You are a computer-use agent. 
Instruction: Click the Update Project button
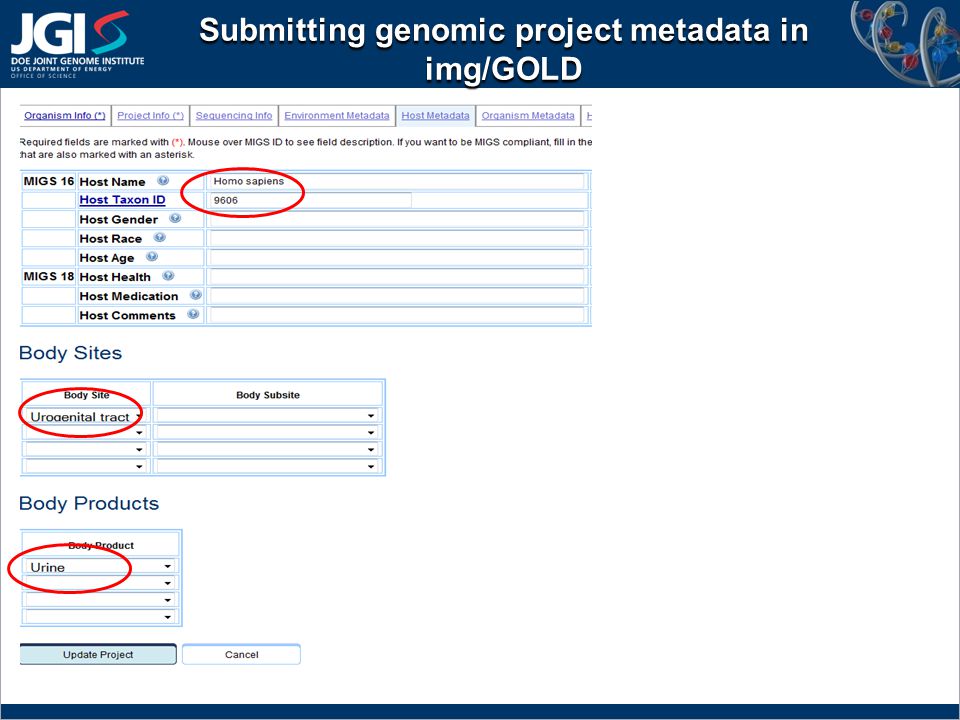tap(98, 654)
